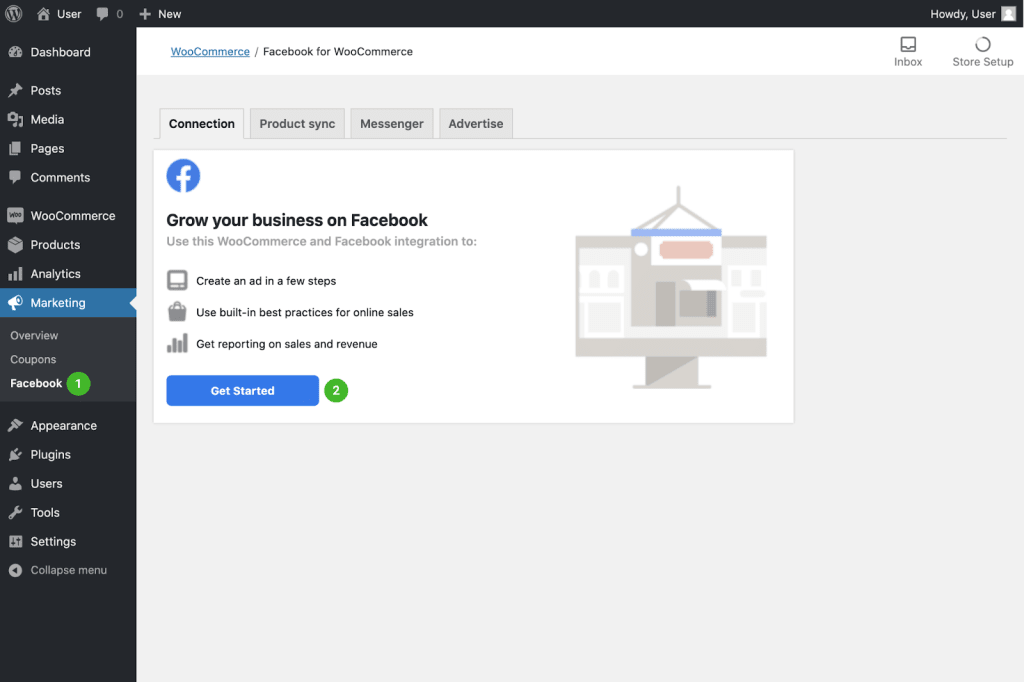This screenshot has height=682, width=1024.
Task: Click the Analytics bar chart icon
Action: [x=16, y=274]
